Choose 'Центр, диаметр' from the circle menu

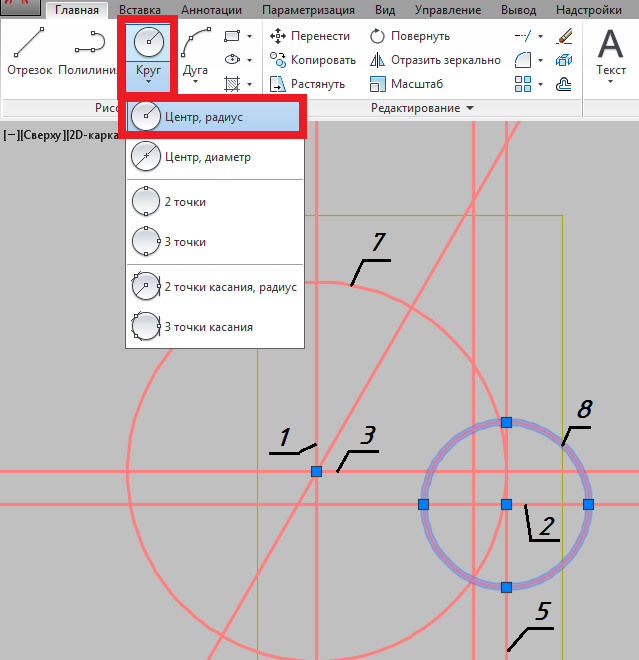coord(207,157)
